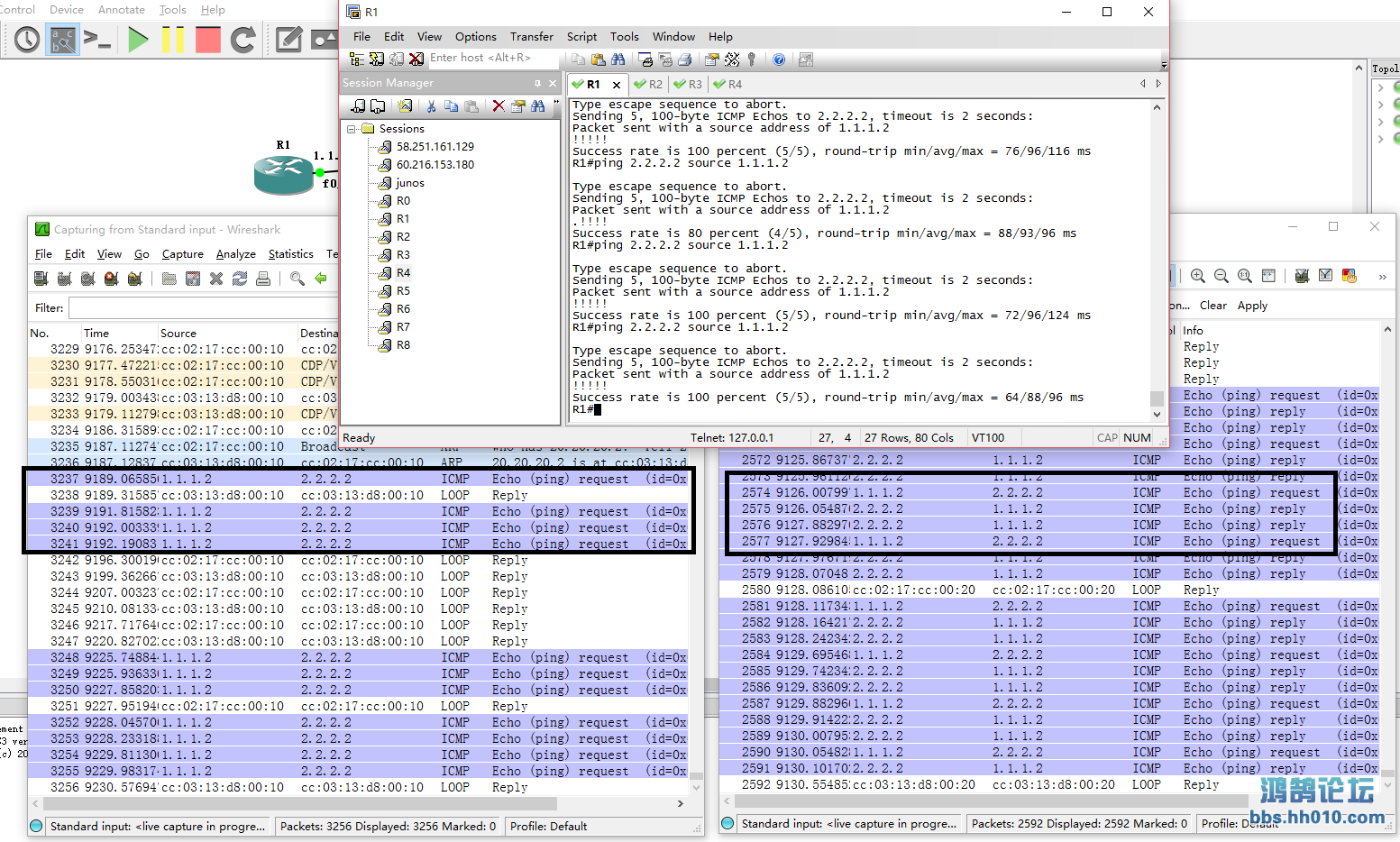This screenshot has height=842, width=1400.
Task: Click the List capture interfaces icon in the left Wireshark
Action: click(x=41, y=279)
